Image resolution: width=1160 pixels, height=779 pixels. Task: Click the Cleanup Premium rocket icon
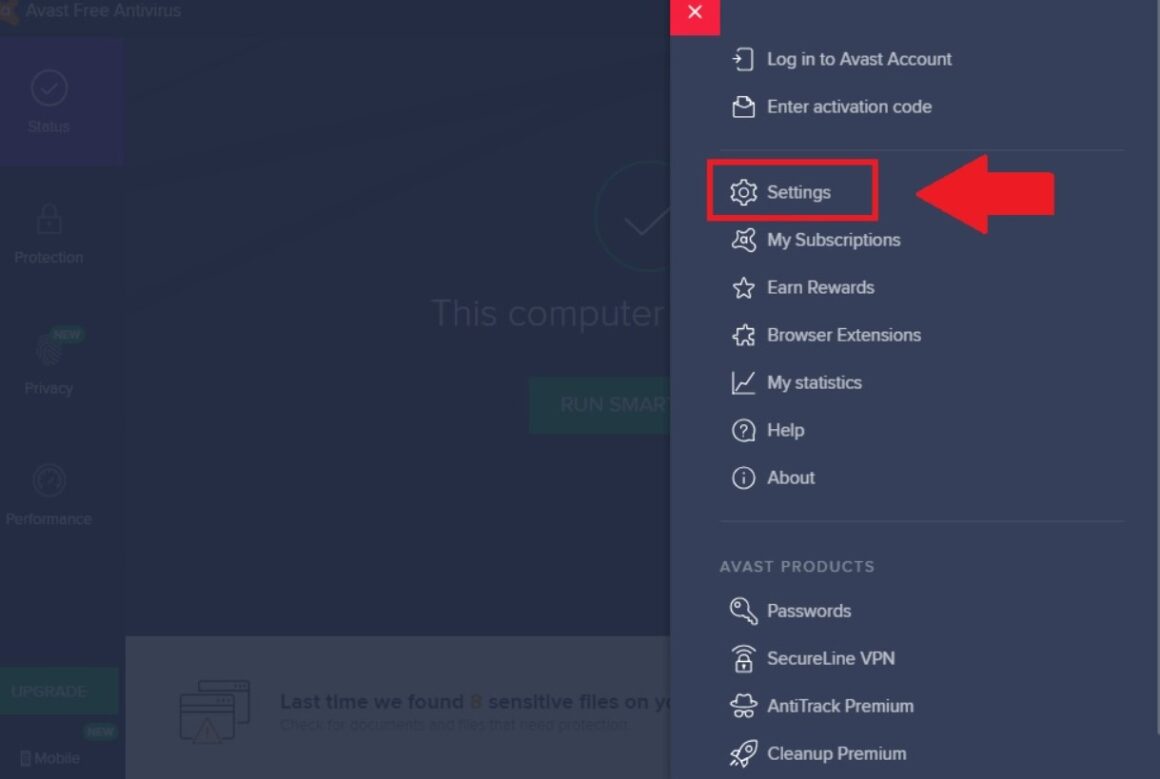coord(742,753)
